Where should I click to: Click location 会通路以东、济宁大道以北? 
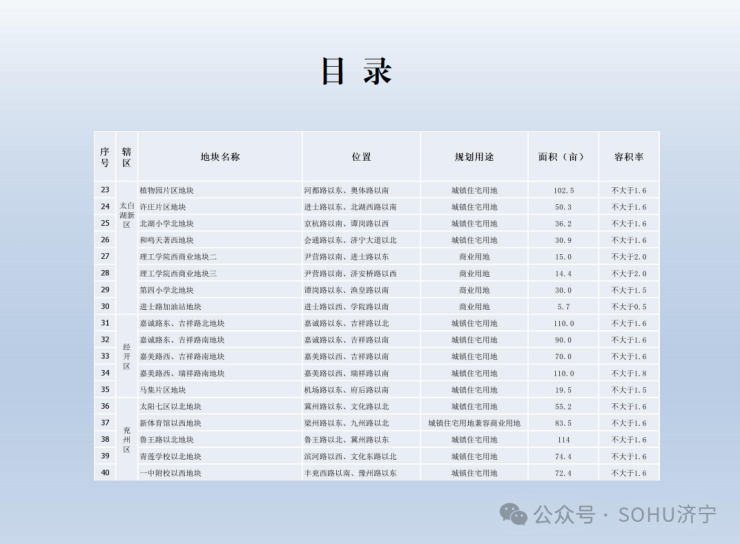pos(350,240)
